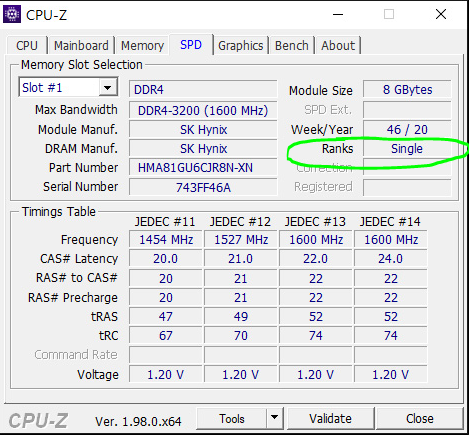Click the 20.0 CAS# Latency cell
This screenshot has width=469, height=435.
(x=166, y=259)
